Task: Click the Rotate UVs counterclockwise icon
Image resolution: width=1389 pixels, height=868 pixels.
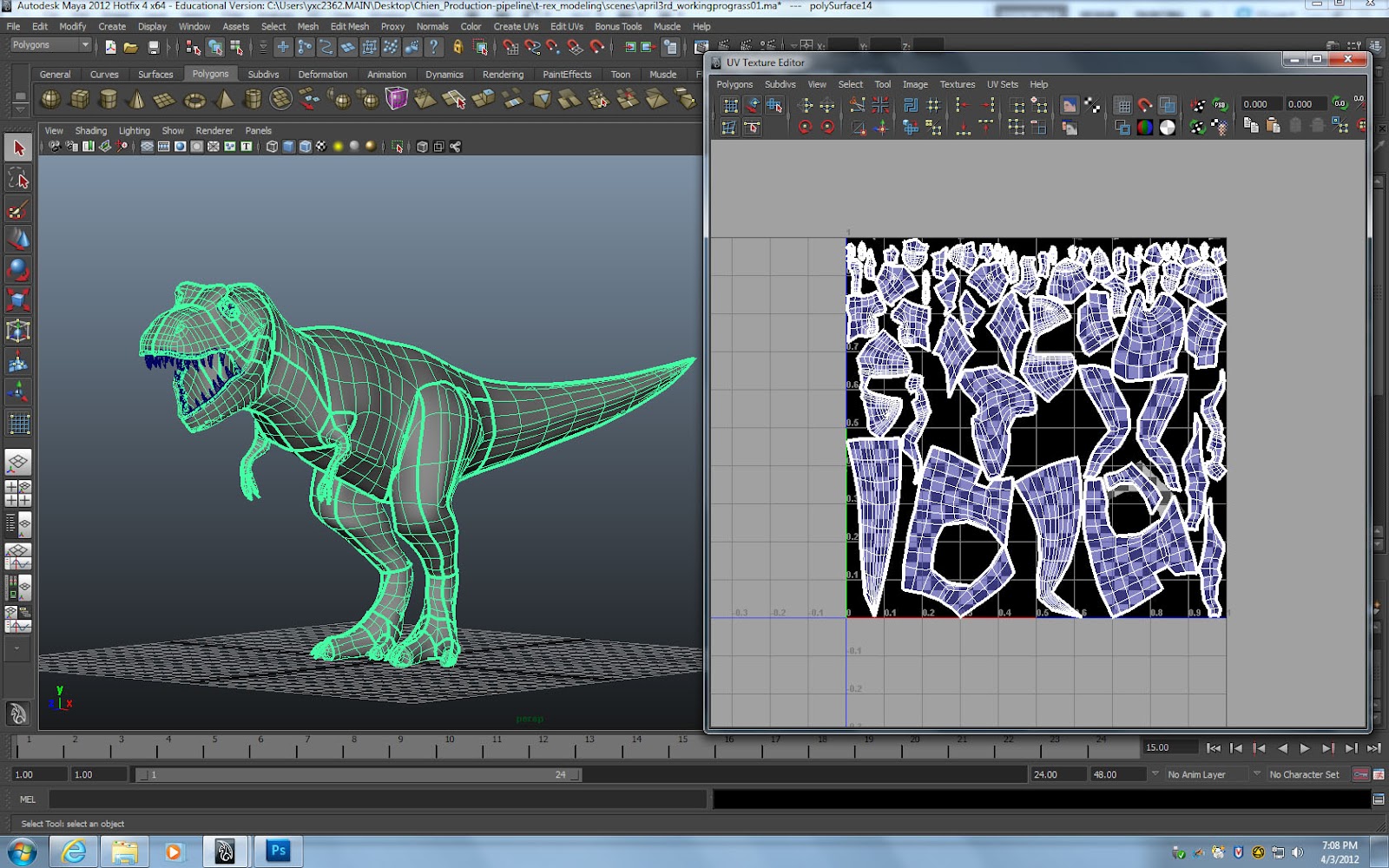Action: tap(806, 127)
